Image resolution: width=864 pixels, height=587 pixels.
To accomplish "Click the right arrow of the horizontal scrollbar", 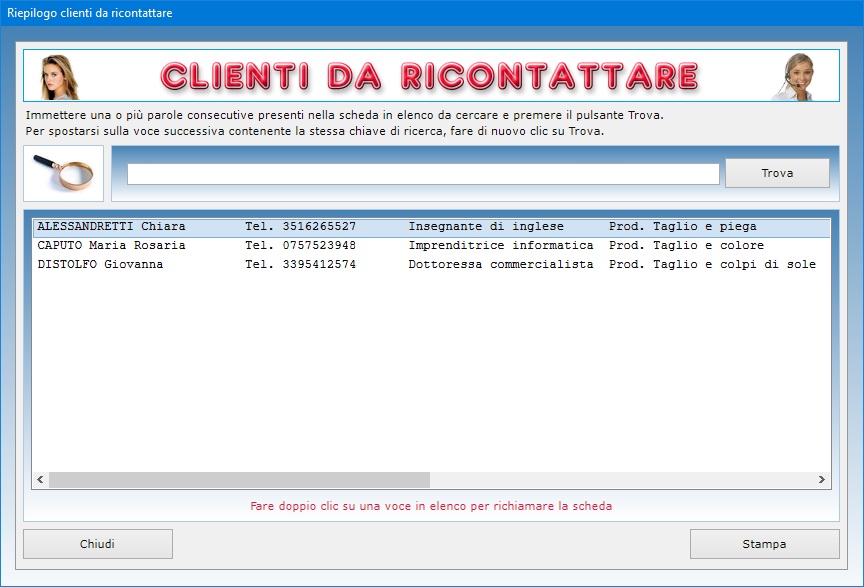I will (x=822, y=480).
